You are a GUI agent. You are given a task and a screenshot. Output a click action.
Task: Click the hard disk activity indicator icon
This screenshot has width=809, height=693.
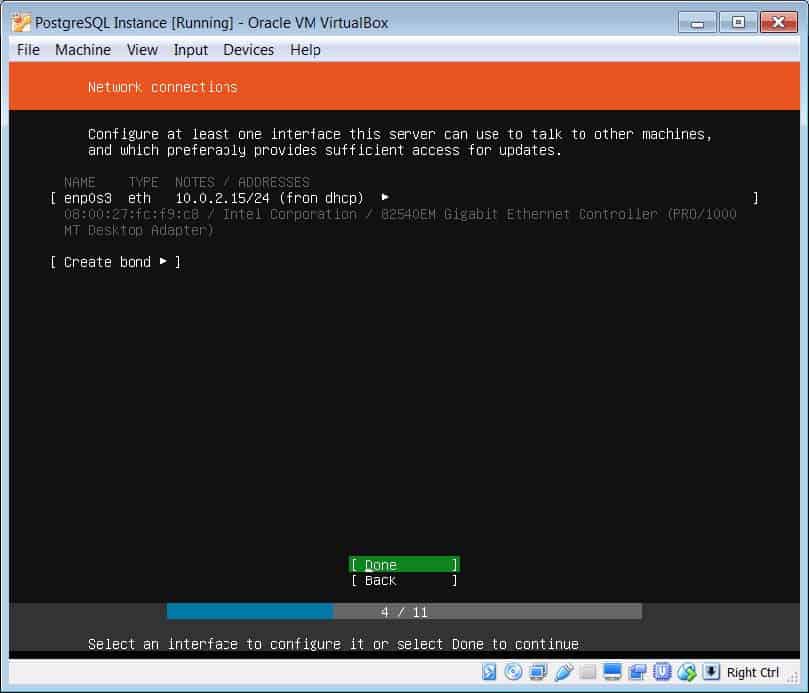[x=489, y=672]
